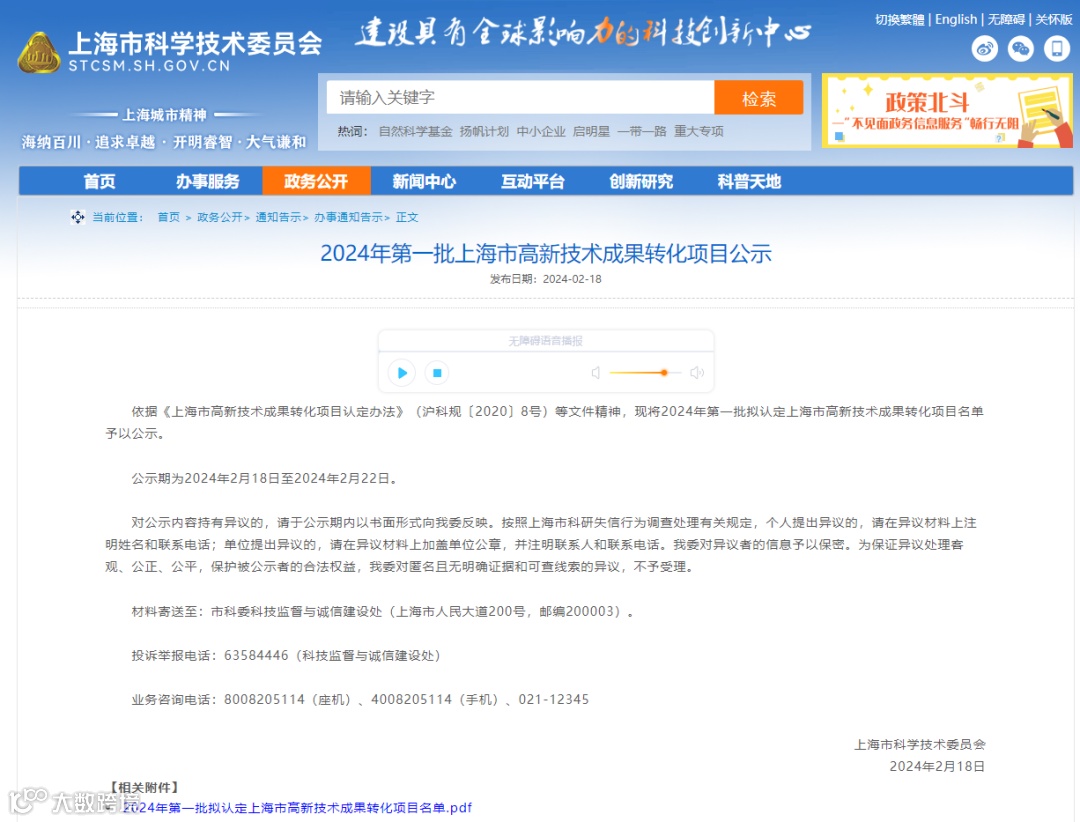Open the WeChat icon in the header
This screenshot has width=1080, height=822.
coord(1021,49)
